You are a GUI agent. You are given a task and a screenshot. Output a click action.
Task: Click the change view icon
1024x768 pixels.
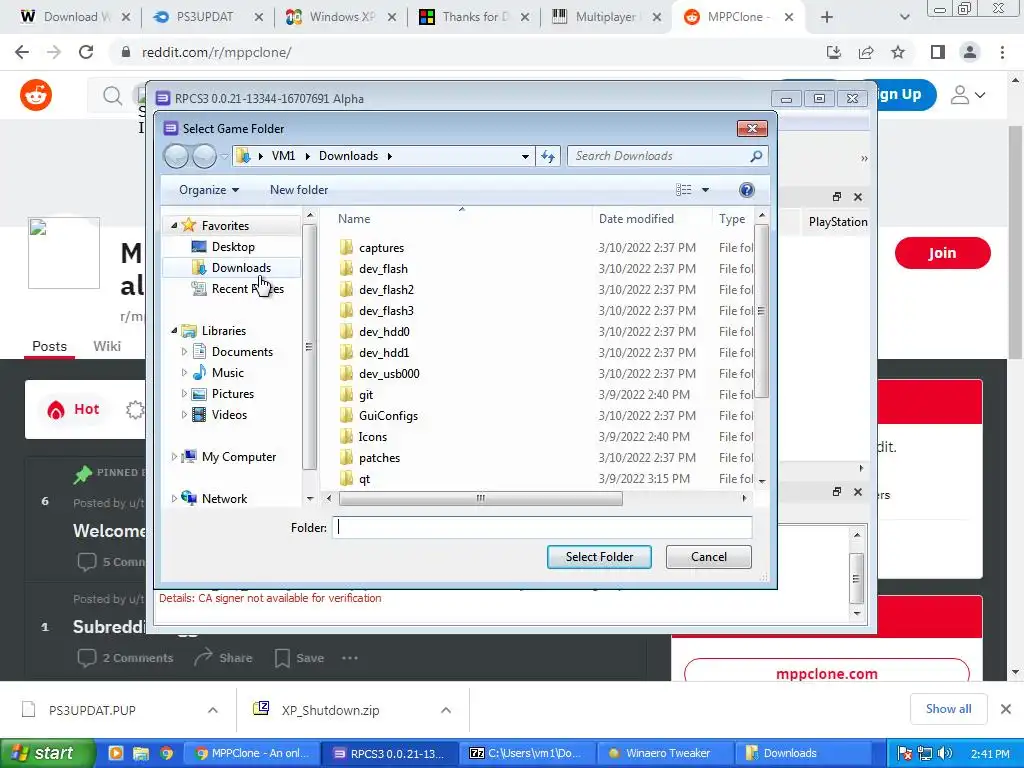(x=684, y=190)
